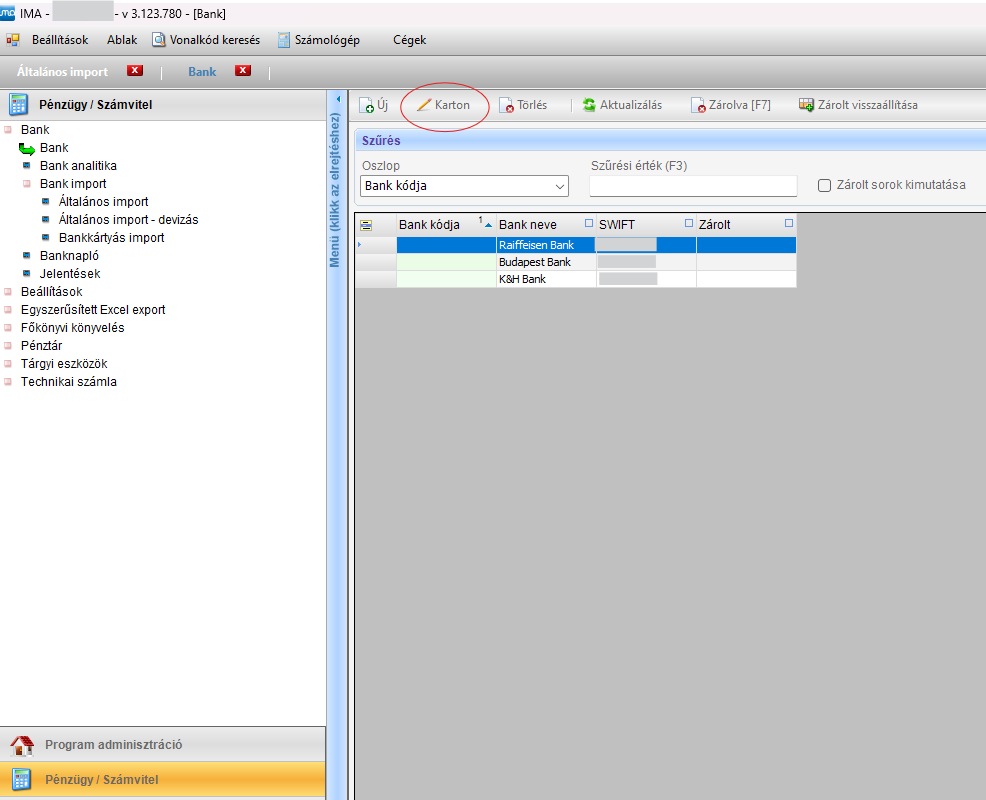This screenshot has height=800, width=986.
Task: Click the Zárolva [F7] lock icon
Action: [699, 105]
